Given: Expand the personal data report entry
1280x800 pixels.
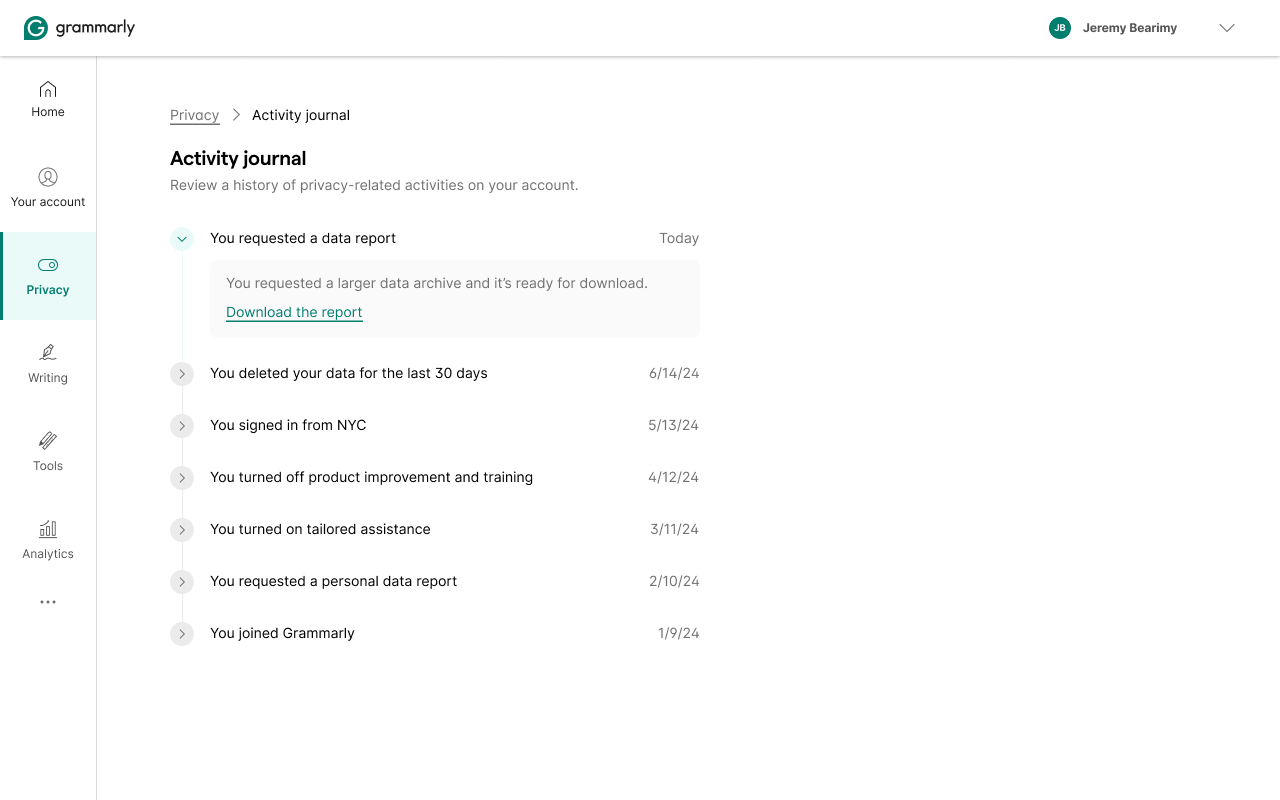Looking at the screenshot, I should pyautogui.click(x=181, y=582).
